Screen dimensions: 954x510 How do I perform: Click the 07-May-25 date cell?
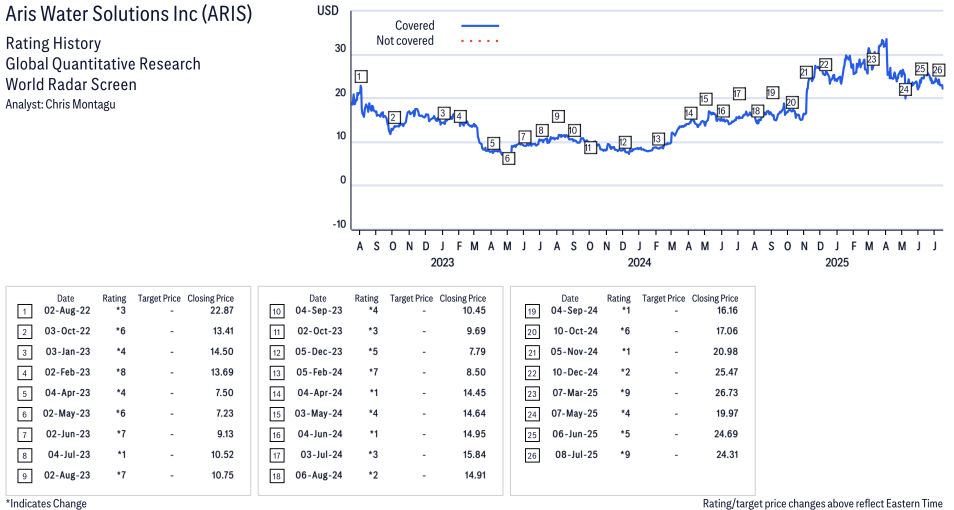(x=574, y=413)
